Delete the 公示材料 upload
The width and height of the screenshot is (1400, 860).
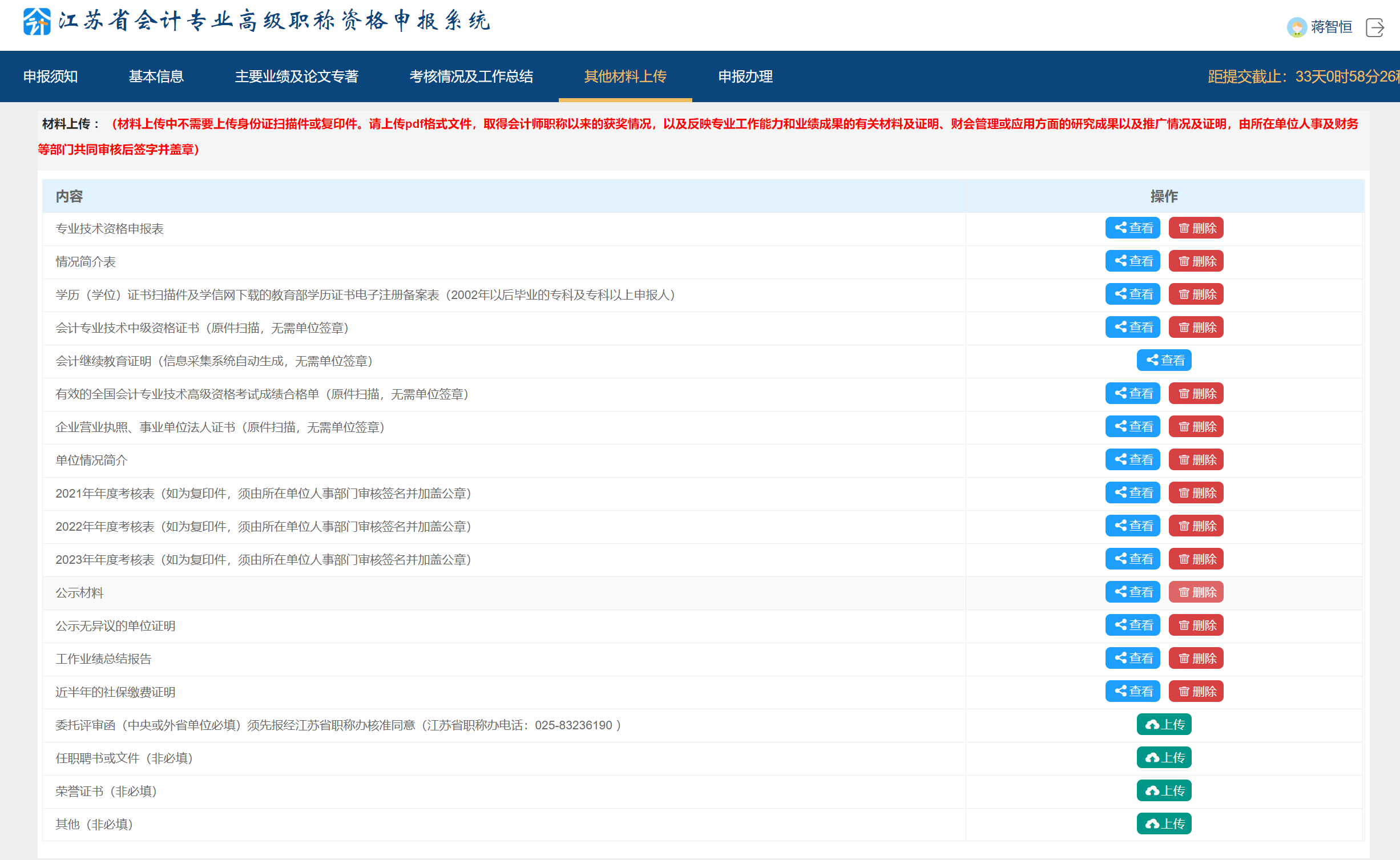[1196, 592]
